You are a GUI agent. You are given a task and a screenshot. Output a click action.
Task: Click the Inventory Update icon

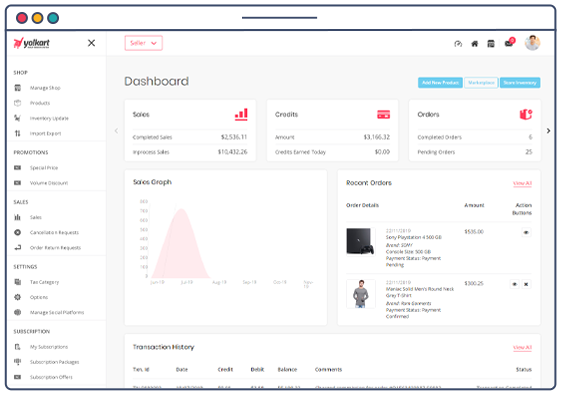tap(18, 118)
